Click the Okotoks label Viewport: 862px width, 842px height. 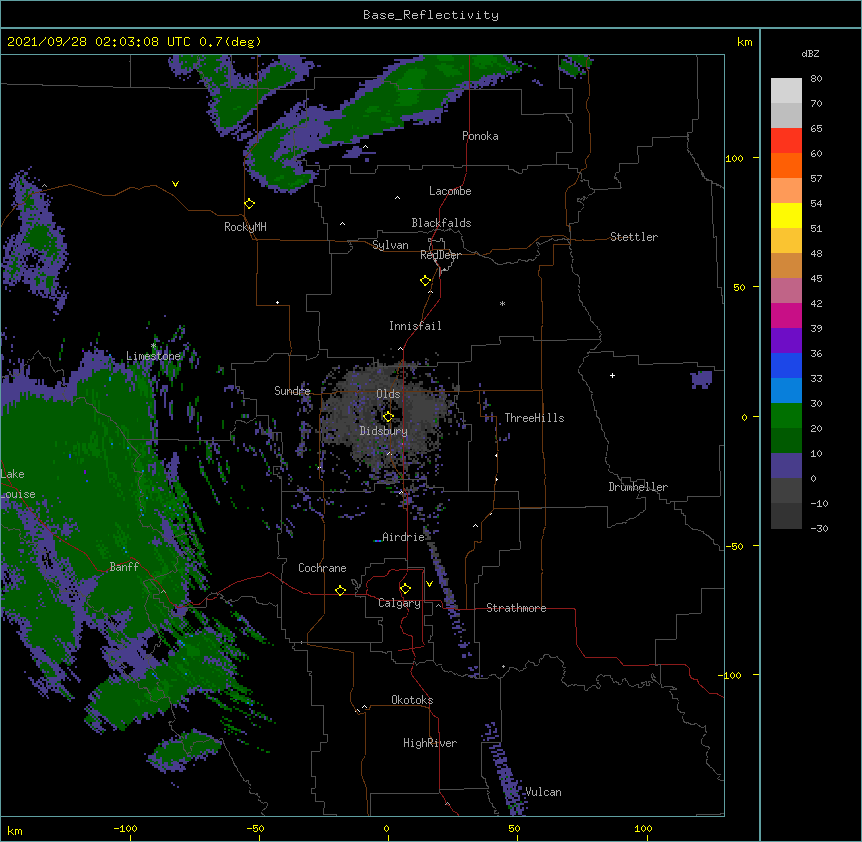coord(412,700)
